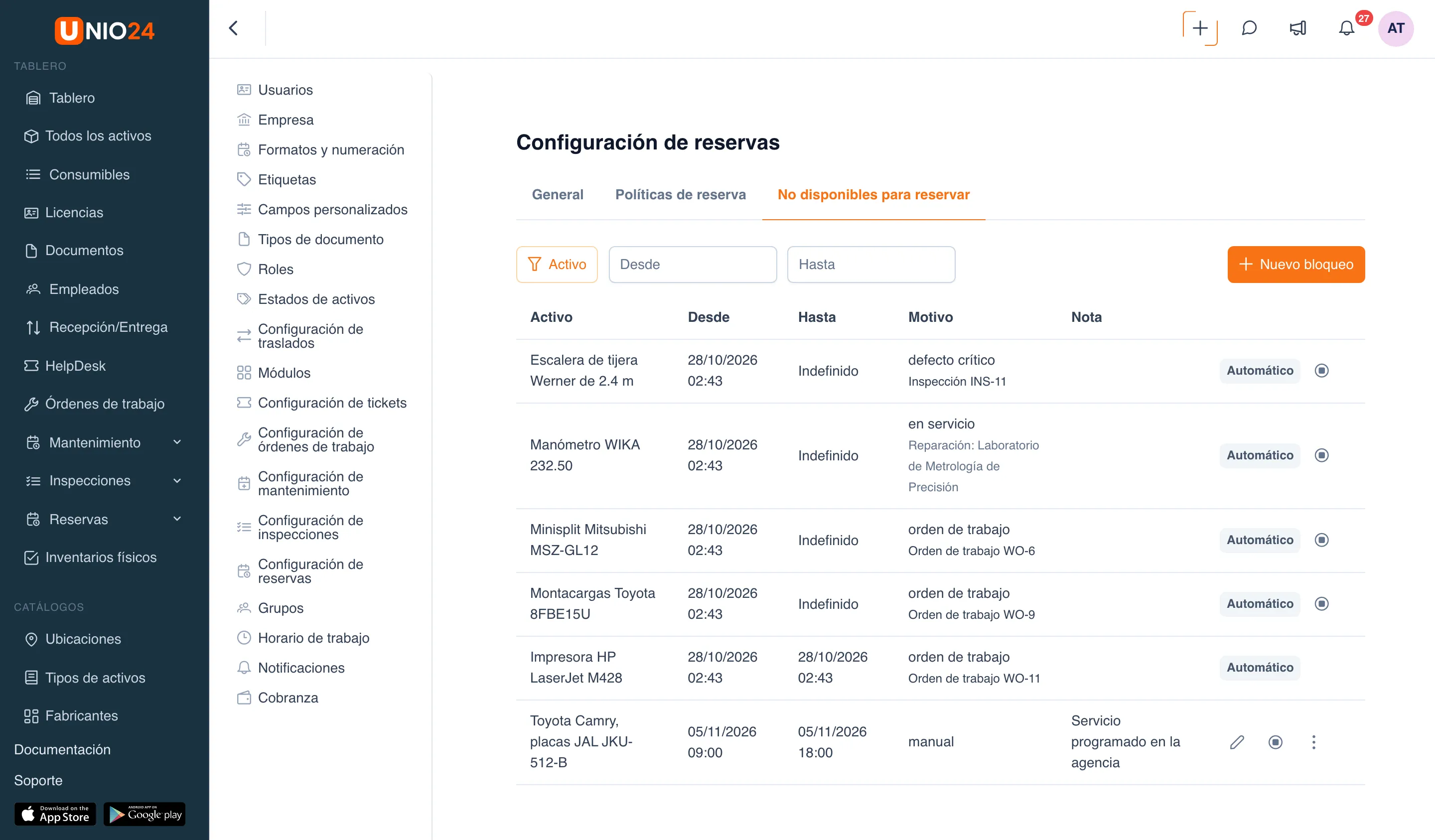Click the Nuevo bloqueo button
The image size is (1435, 840).
pyautogui.click(x=1296, y=264)
